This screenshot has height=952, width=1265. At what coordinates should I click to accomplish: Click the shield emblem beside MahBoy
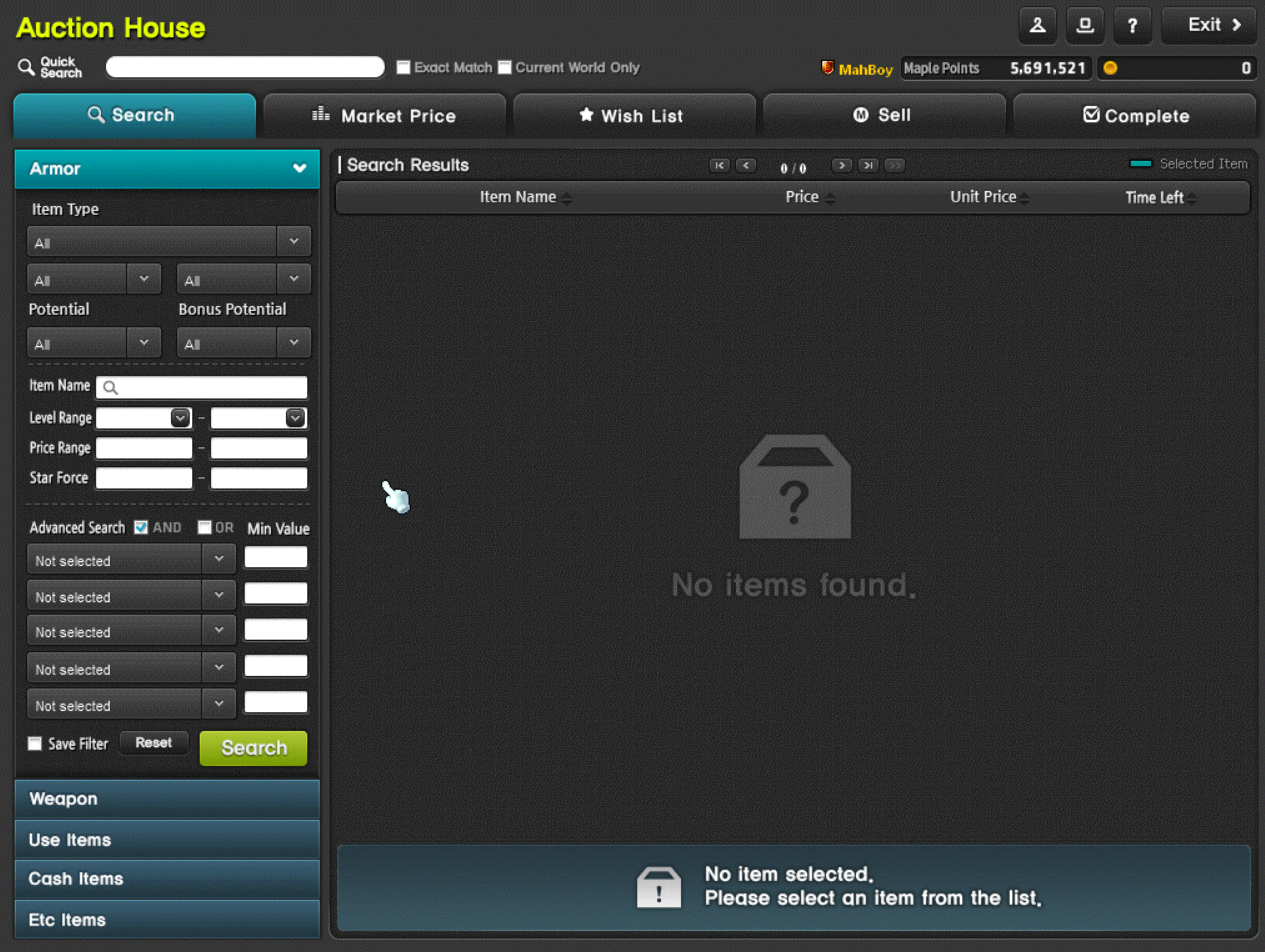tap(827, 68)
